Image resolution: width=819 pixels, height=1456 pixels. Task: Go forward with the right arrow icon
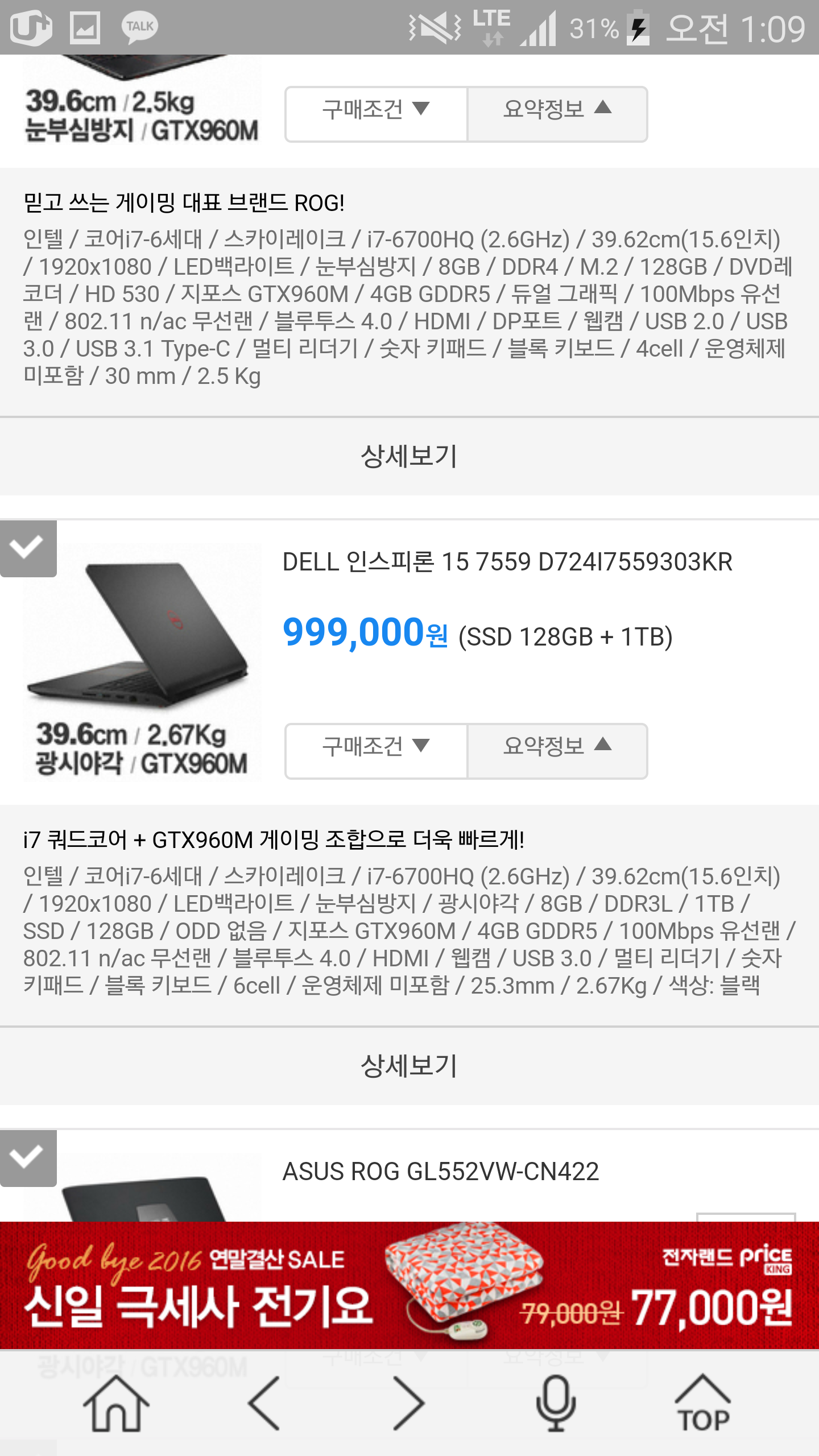(x=409, y=1403)
